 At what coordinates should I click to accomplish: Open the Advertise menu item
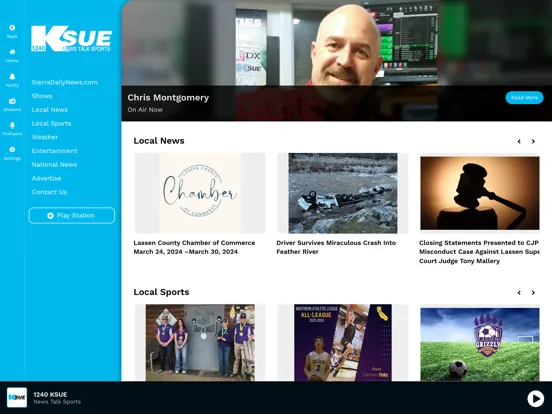pos(46,178)
